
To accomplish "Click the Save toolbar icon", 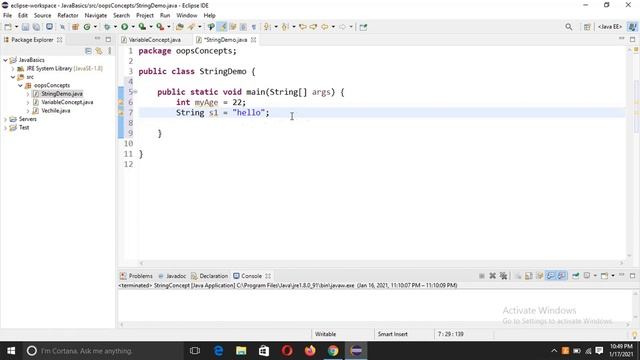I will tap(25, 27).
